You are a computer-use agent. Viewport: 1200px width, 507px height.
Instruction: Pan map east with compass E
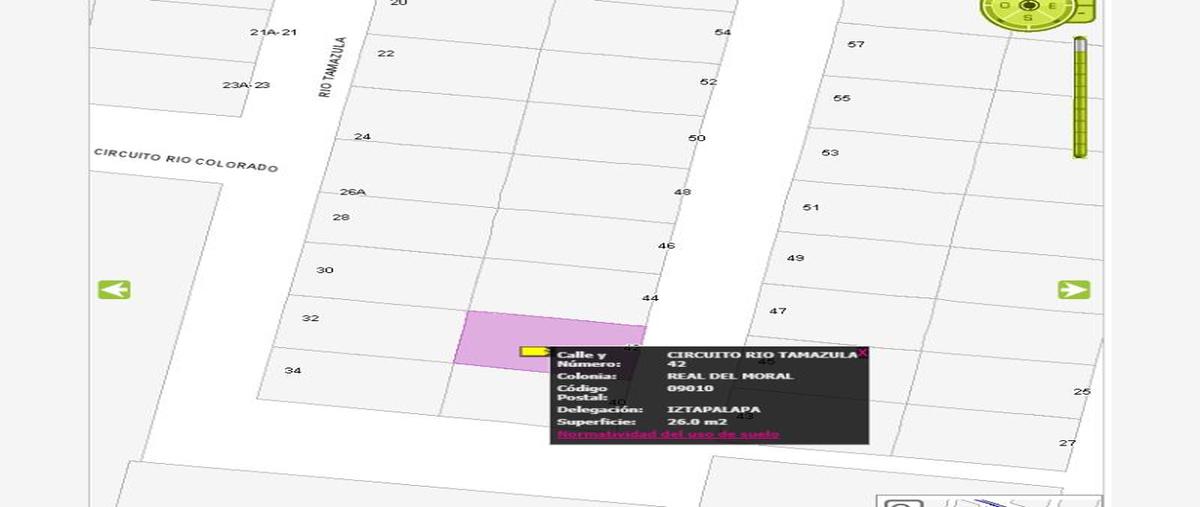[1054, 6]
